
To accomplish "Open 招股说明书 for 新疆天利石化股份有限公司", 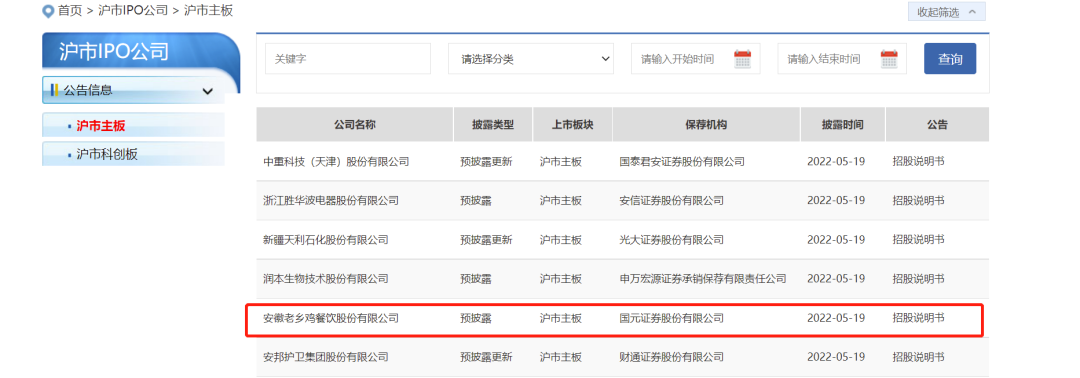I will pos(918,240).
